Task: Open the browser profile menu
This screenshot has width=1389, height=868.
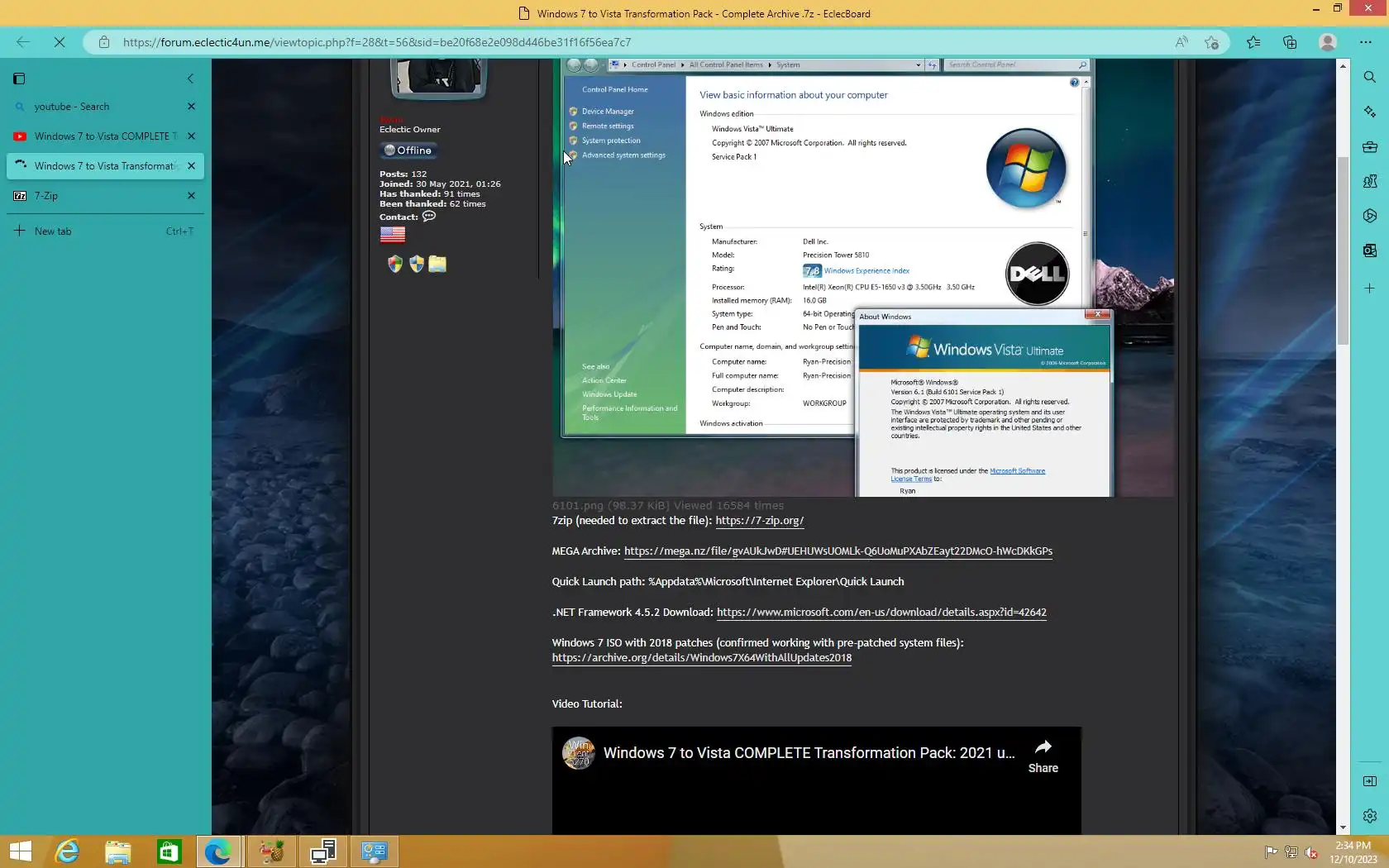Action: [1328, 42]
